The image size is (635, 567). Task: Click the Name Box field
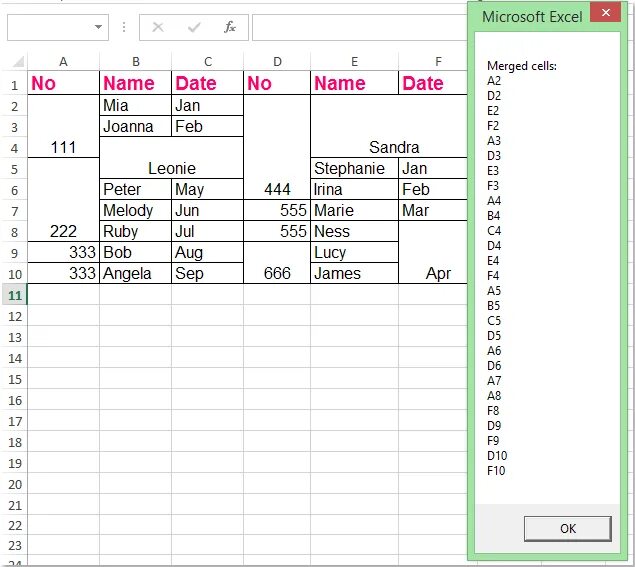[58, 27]
